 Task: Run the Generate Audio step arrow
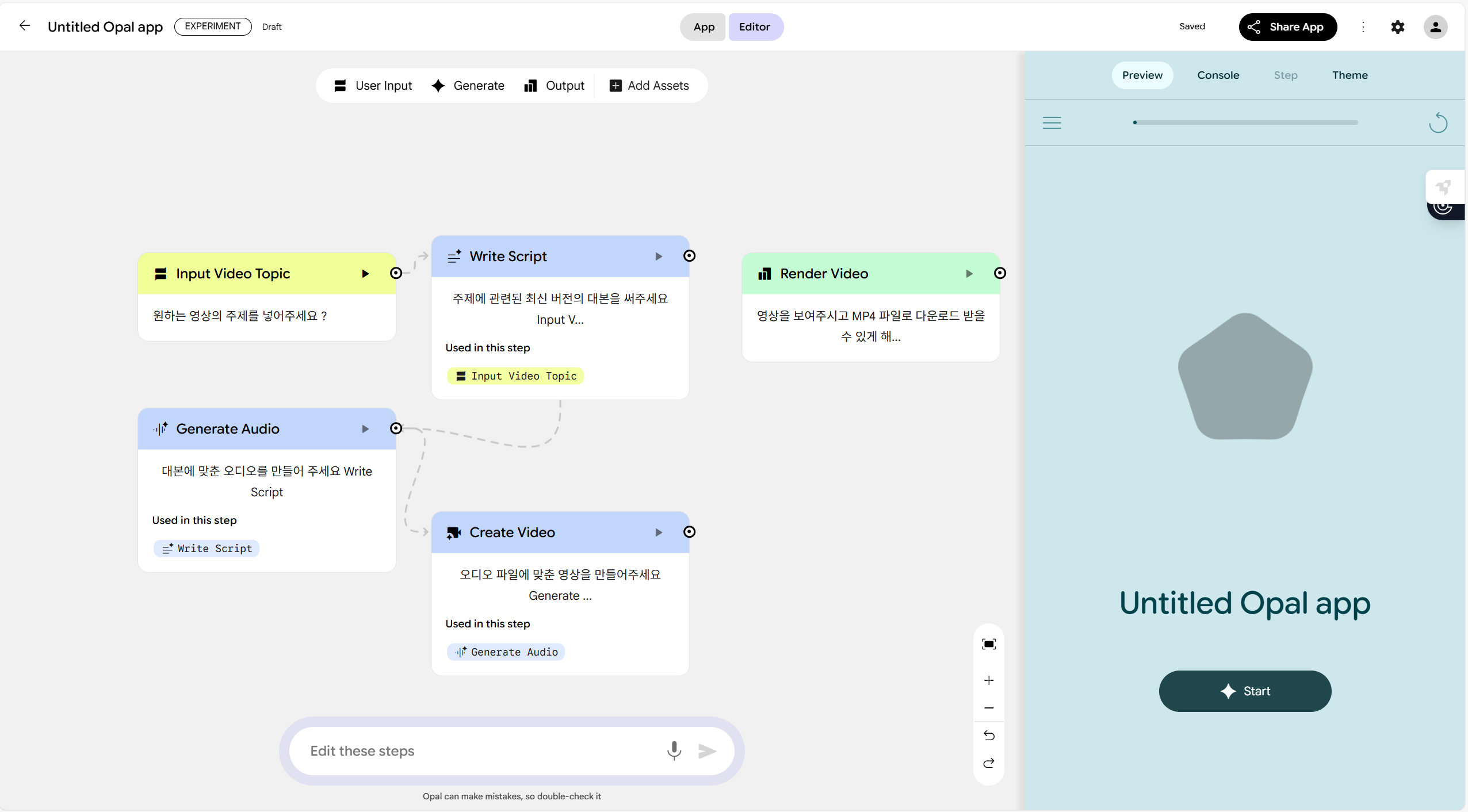click(365, 429)
